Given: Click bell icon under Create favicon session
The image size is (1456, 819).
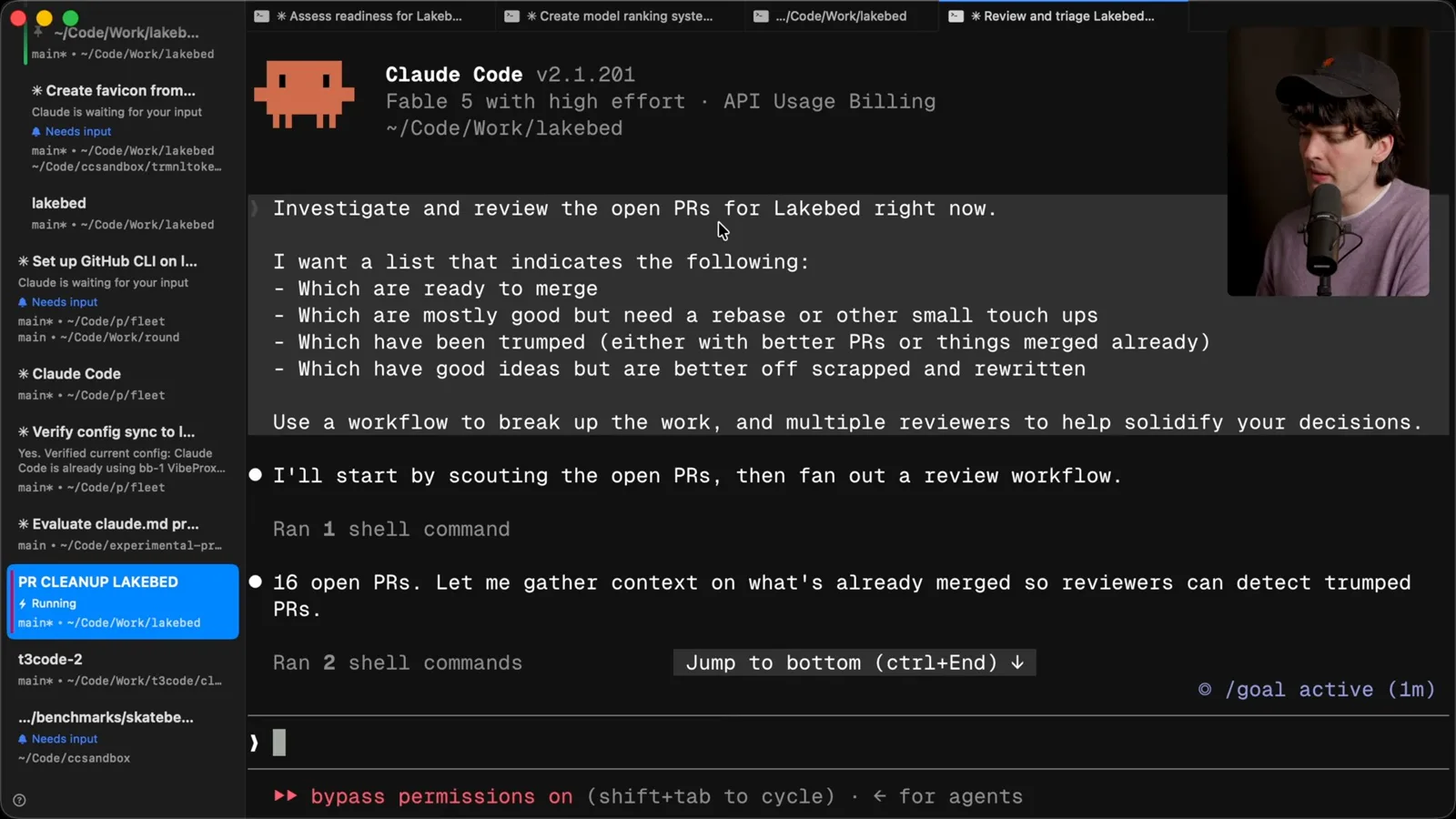Looking at the screenshot, I should [36, 132].
